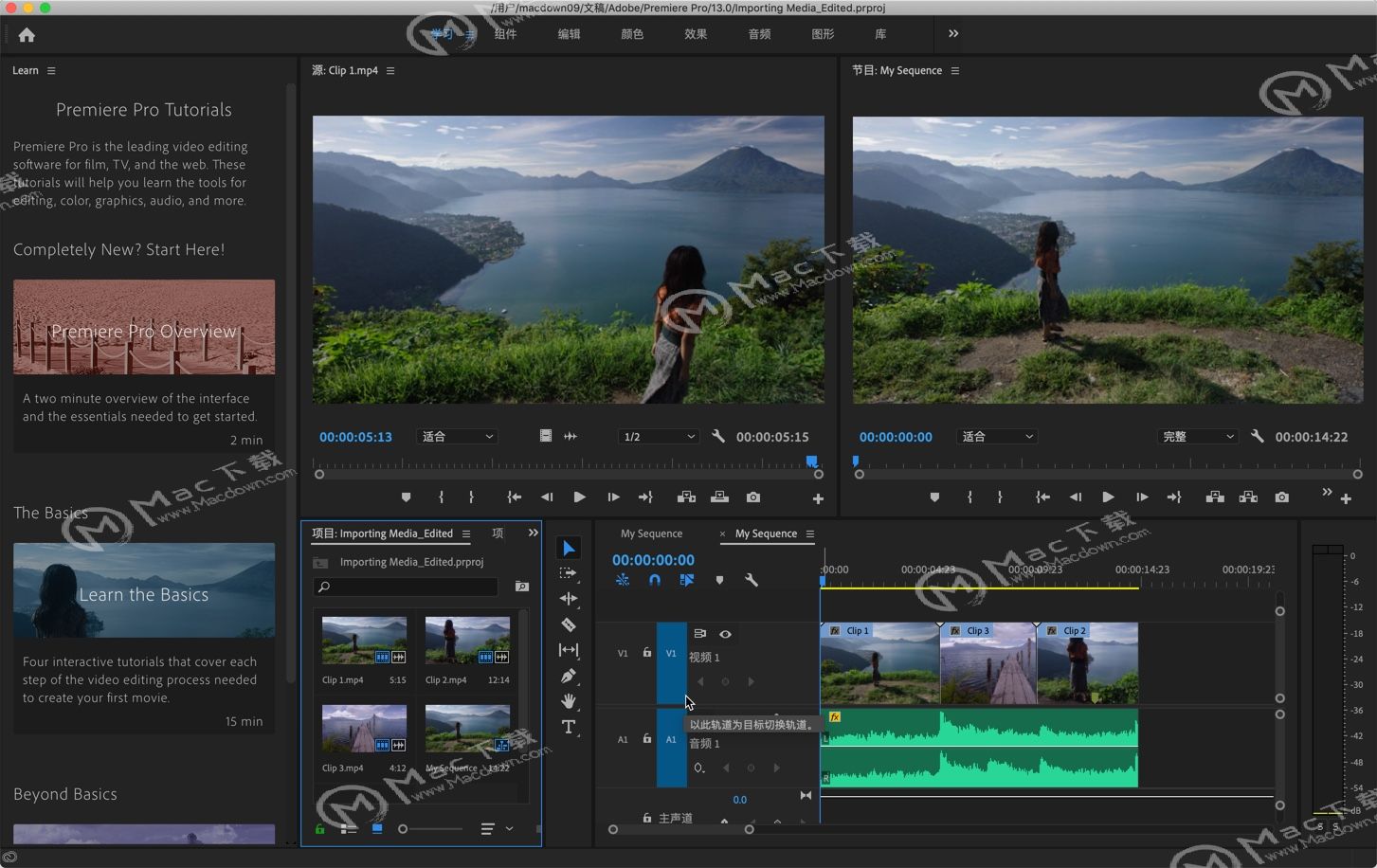Image resolution: width=1377 pixels, height=868 pixels.
Task: Toggle V1 track lock
Action: point(647,653)
